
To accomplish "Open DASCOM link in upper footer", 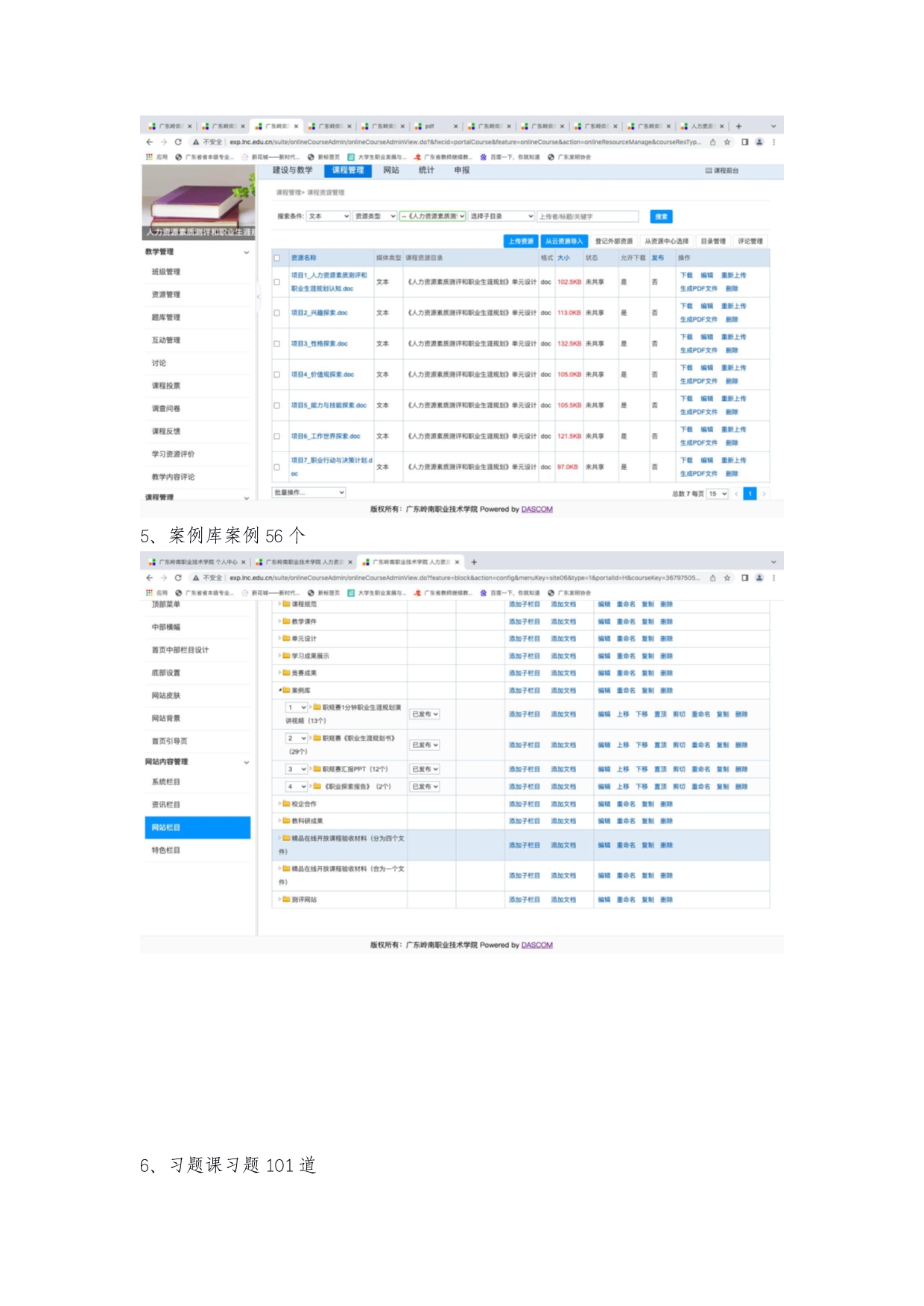I will (x=537, y=510).
